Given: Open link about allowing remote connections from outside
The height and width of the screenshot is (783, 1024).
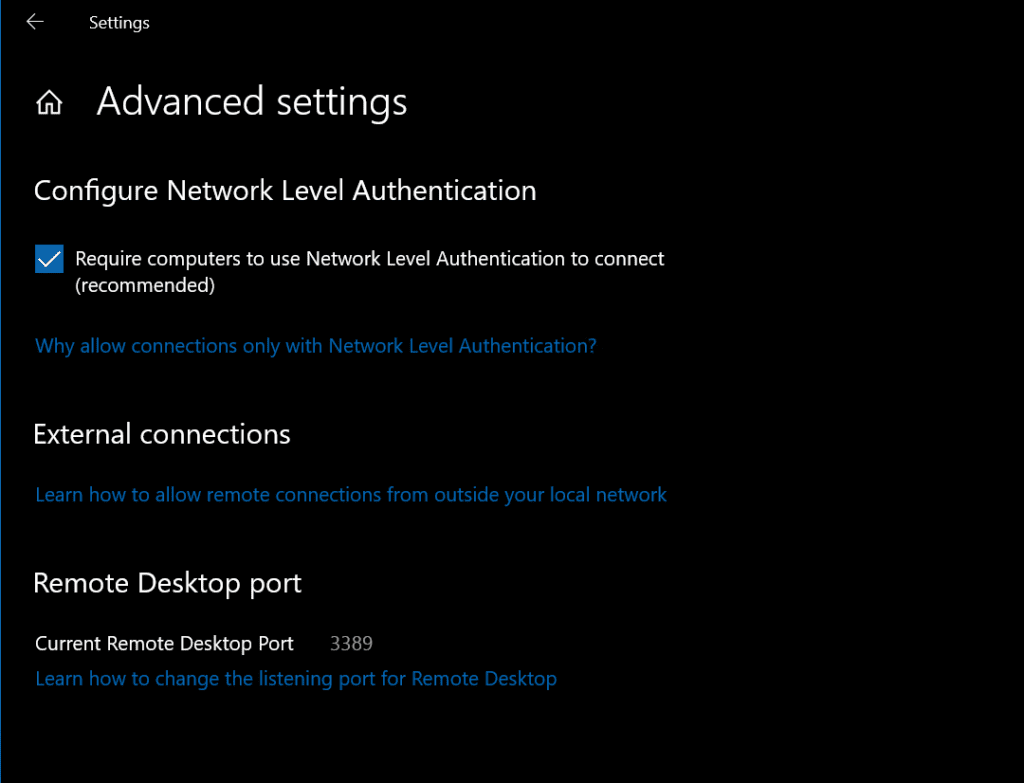Looking at the screenshot, I should coord(351,494).
